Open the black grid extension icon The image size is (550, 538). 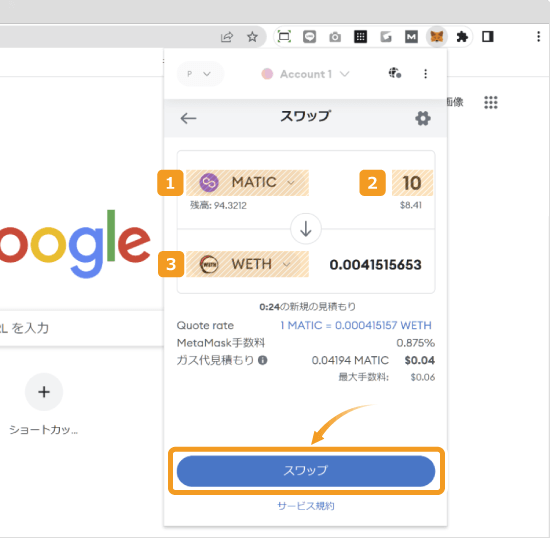(x=361, y=36)
